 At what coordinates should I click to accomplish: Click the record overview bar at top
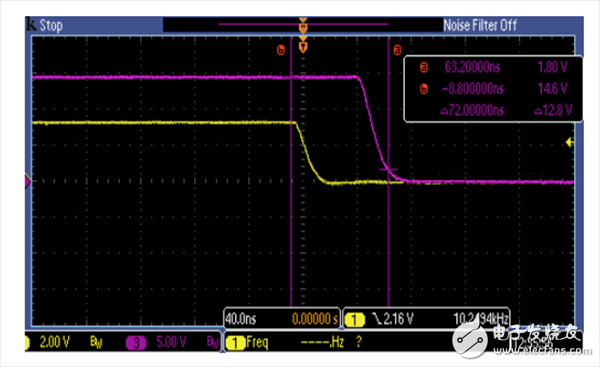point(303,24)
